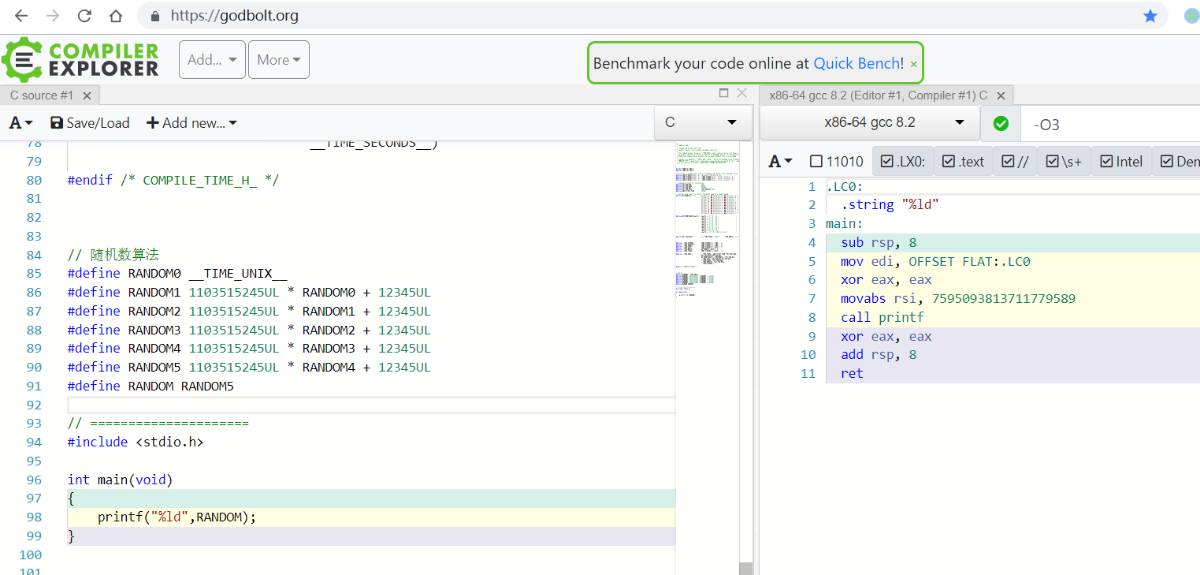Toggle the Intel syntax checkbox

(x=1121, y=161)
